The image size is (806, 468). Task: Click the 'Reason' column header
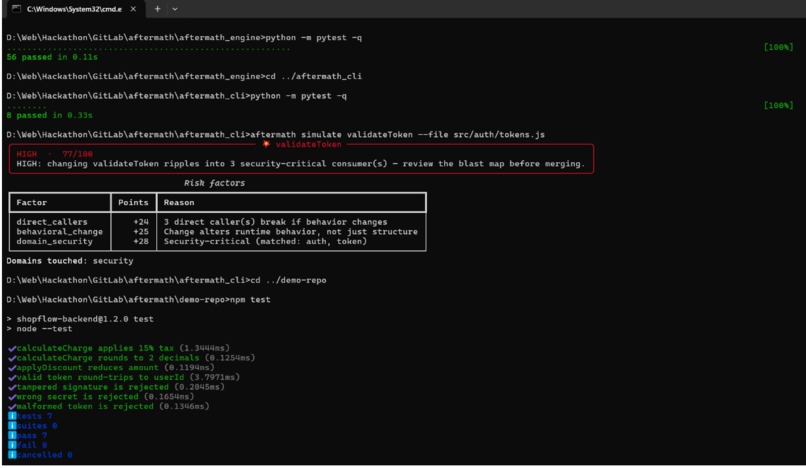click(x=179, y=203)
